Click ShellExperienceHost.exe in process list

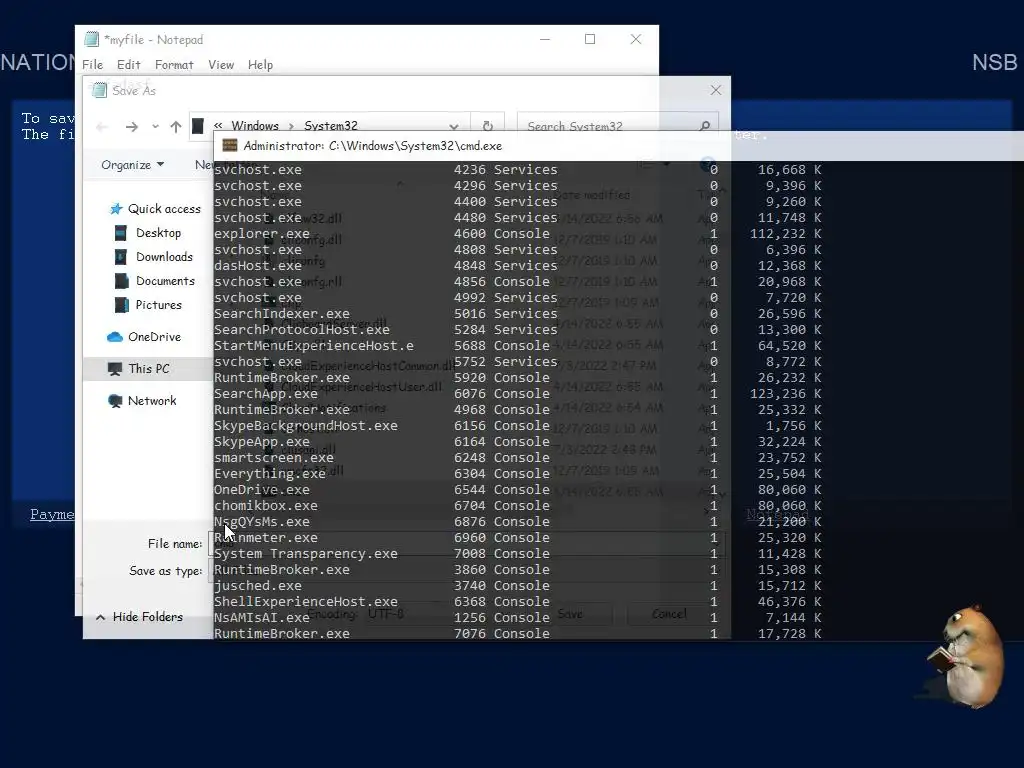[x=306, y=601]
